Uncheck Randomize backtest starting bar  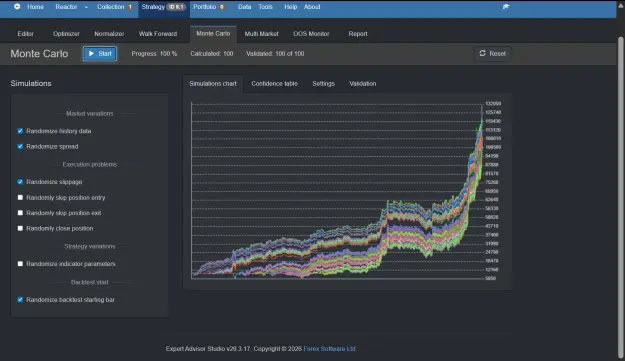coord(20,300)
